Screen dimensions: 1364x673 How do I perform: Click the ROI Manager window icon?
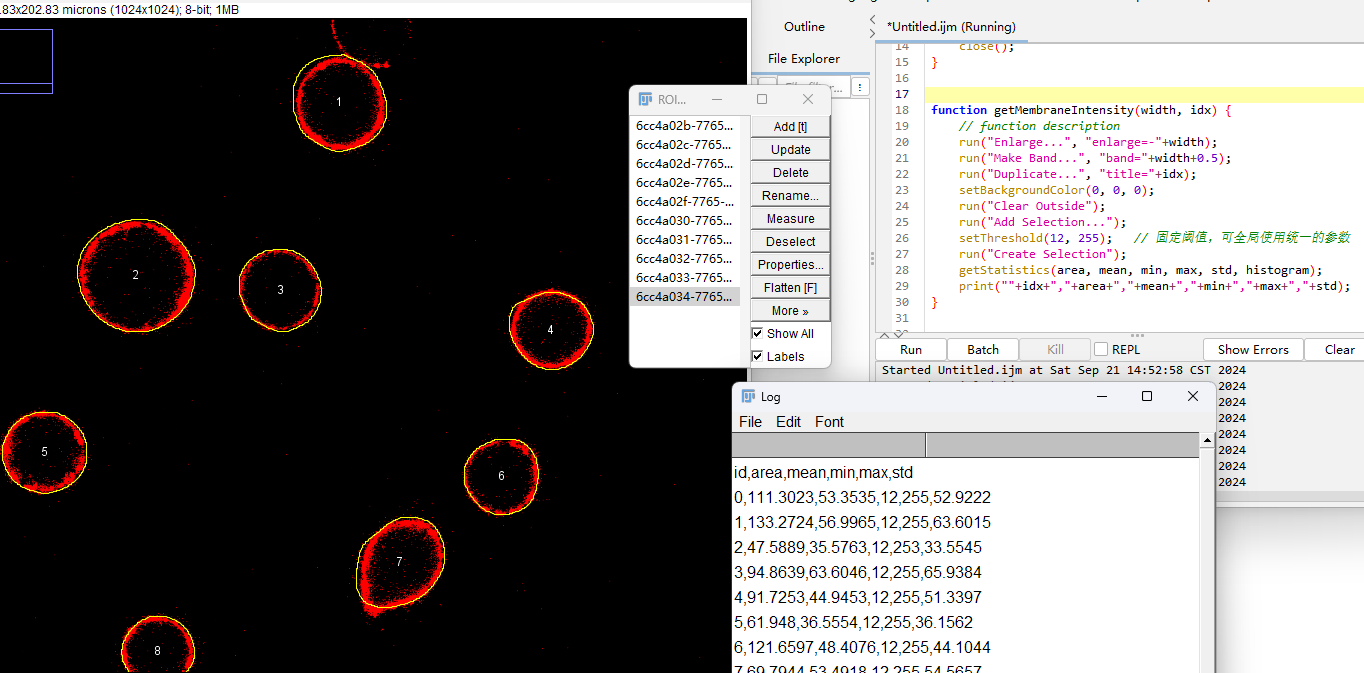(645, 100)
